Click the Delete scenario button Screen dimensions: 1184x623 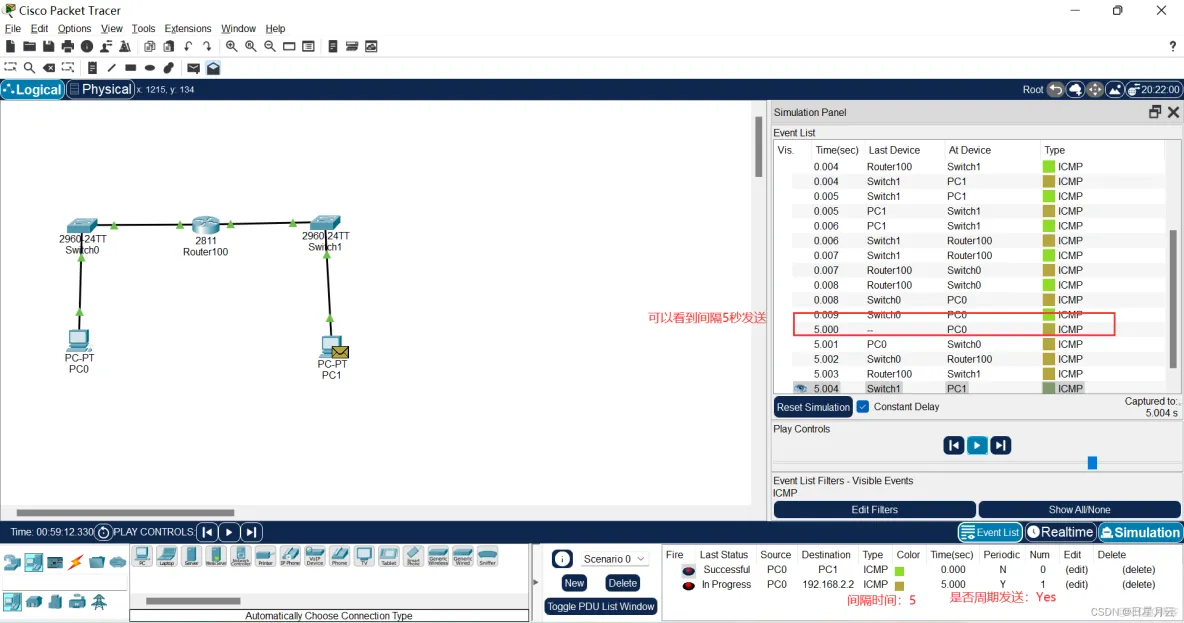click(622, 583)
